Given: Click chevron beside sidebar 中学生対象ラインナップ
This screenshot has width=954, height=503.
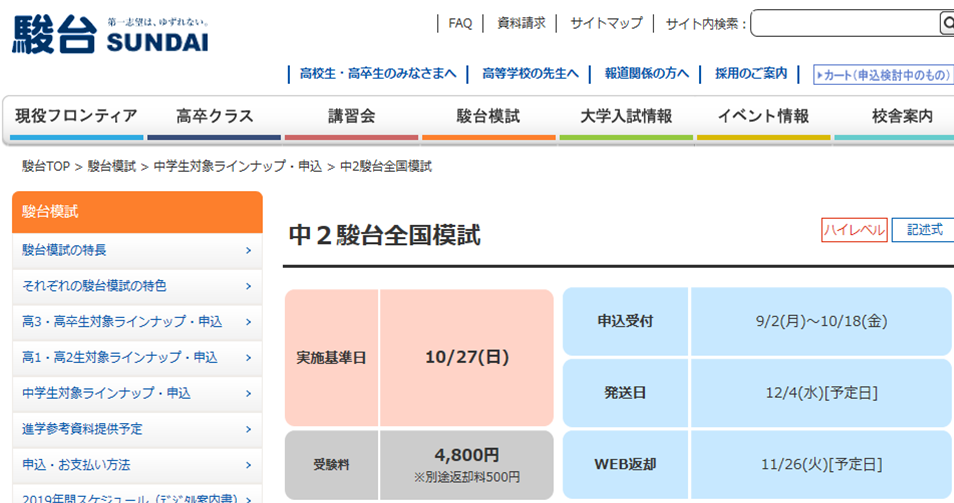Looking at the screenshot, I should [248, 394].
